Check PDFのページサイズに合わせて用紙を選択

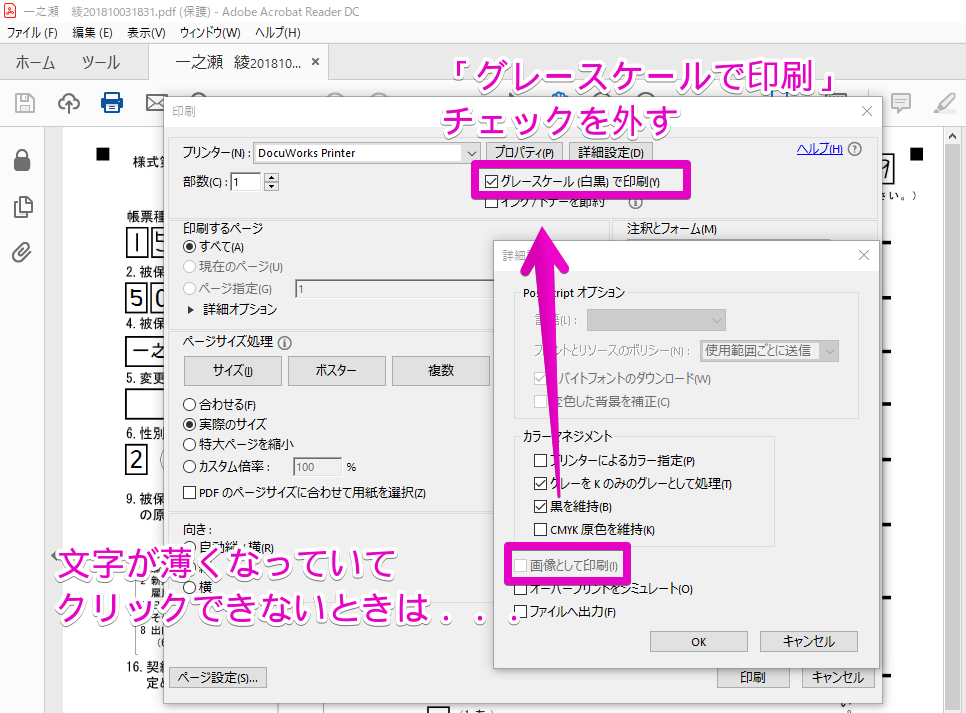point(190,493)
